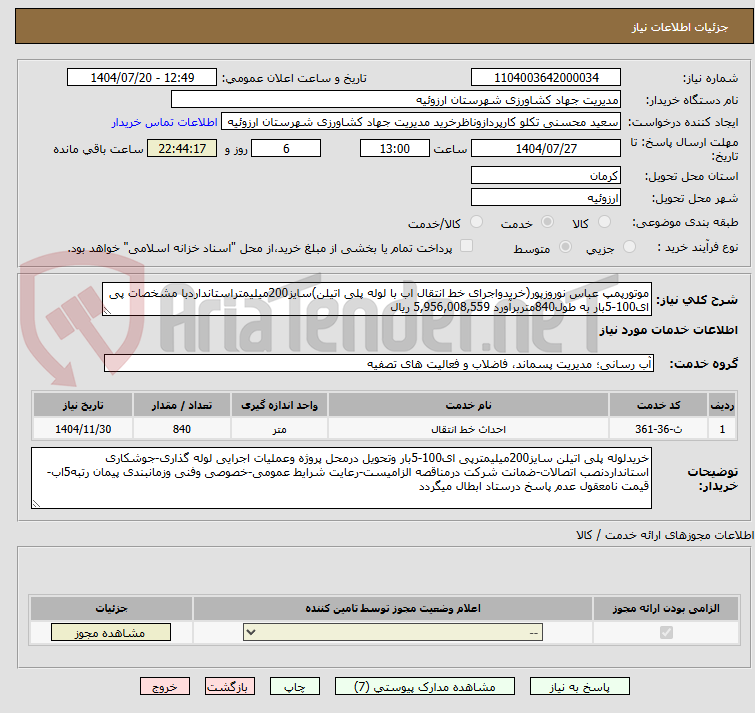Click the resize handle of توضیحات خریدار box

[x=36, y=504]
